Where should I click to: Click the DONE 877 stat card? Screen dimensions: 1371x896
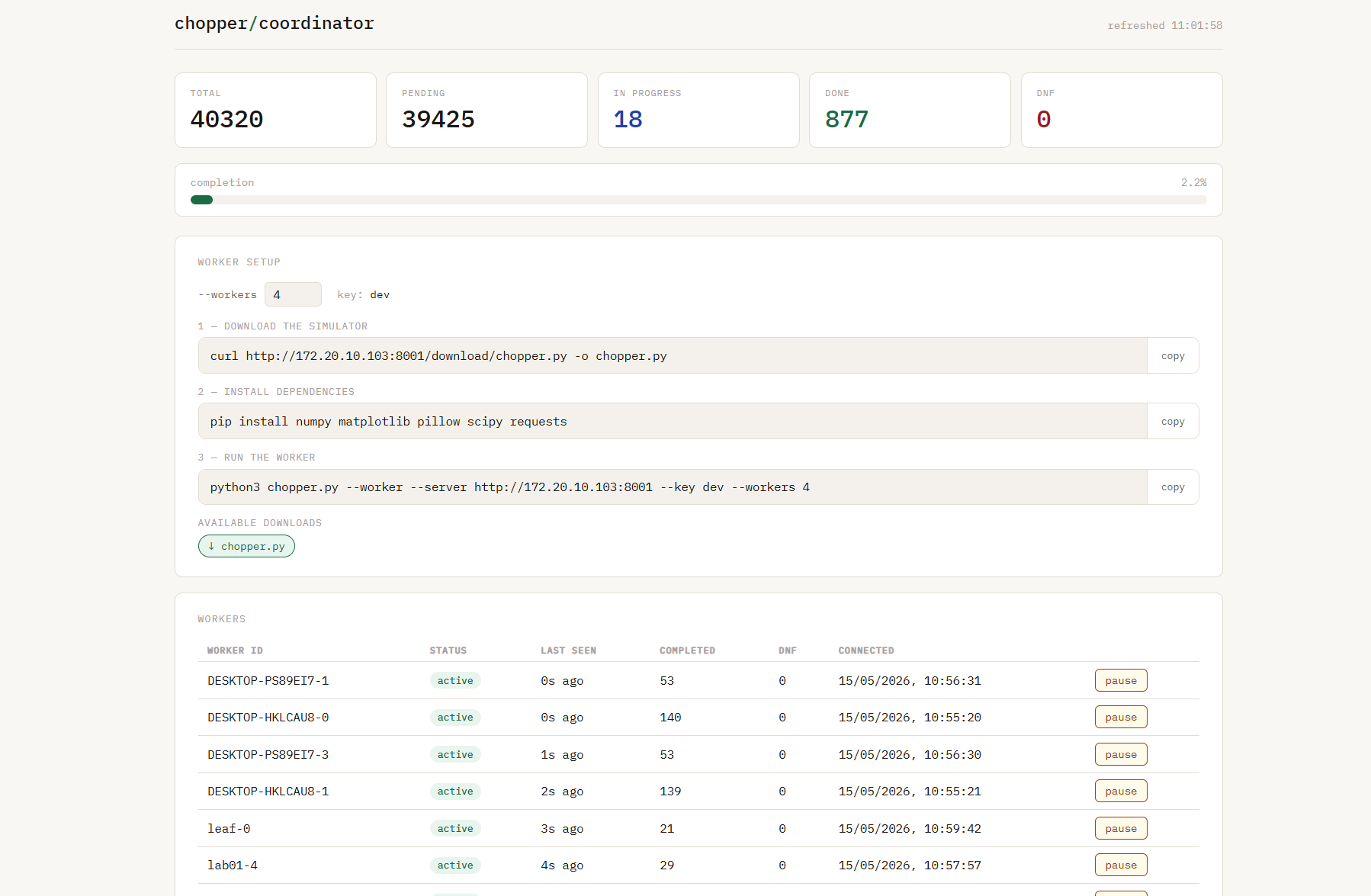910,110
